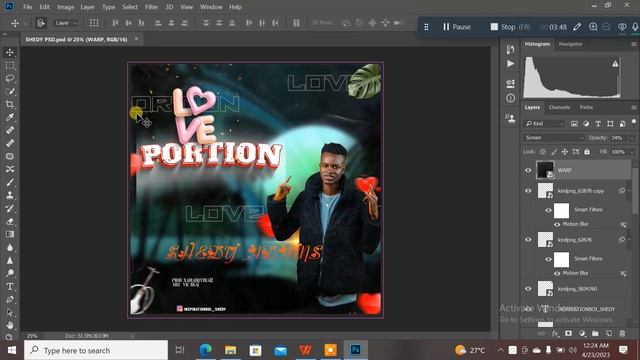Image resolution: width=640 pixels, height=360 pixels.
Task: Select the Blur tool droplet icon
Action: coord(10,247)
